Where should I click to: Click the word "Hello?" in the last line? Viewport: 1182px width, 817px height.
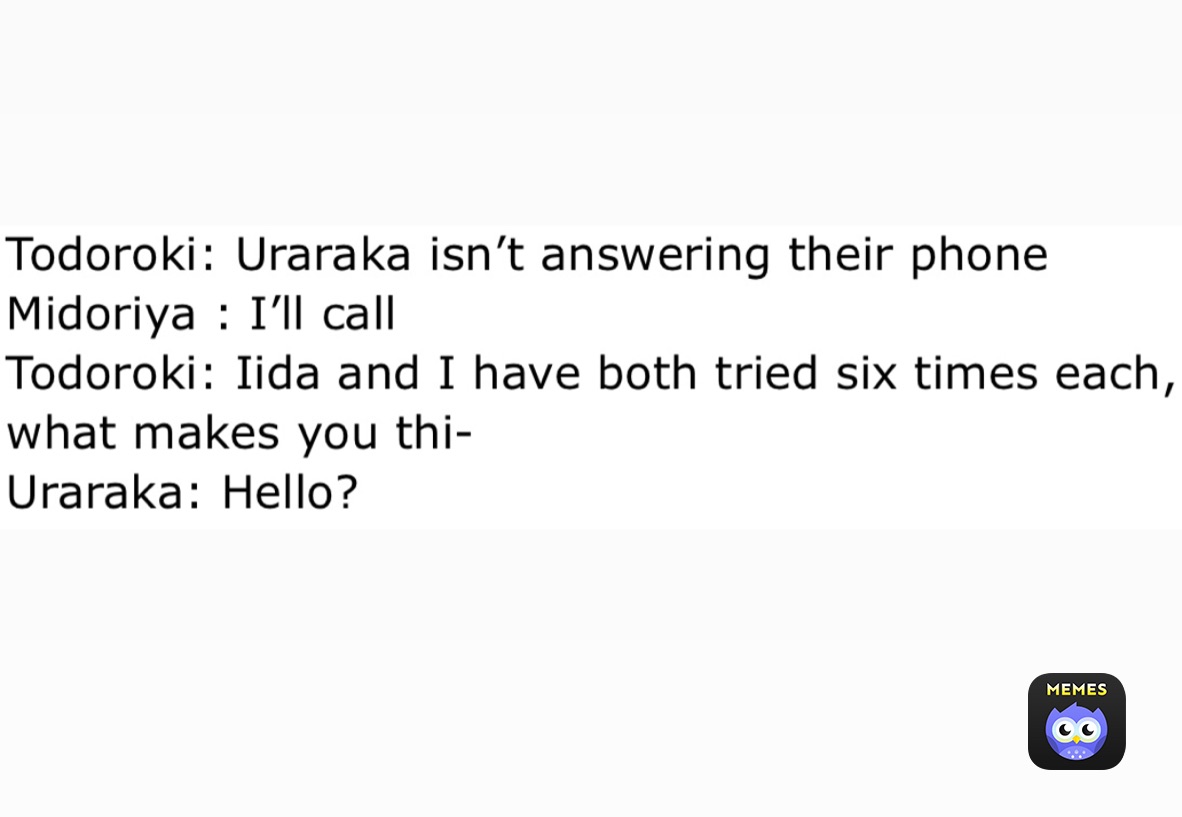[290, 492]
